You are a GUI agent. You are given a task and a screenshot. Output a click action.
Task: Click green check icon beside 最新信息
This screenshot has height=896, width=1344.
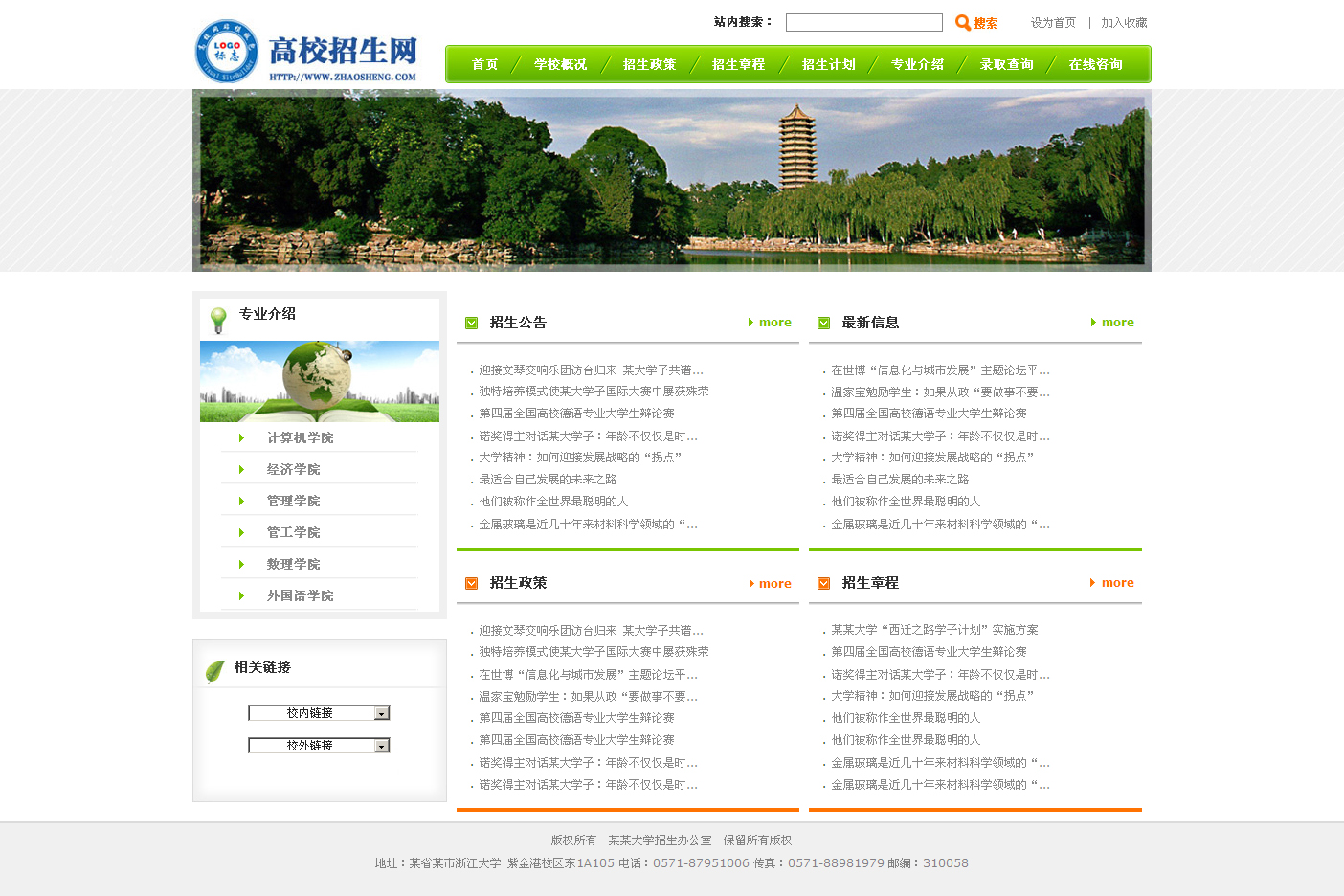click(823, 323)
